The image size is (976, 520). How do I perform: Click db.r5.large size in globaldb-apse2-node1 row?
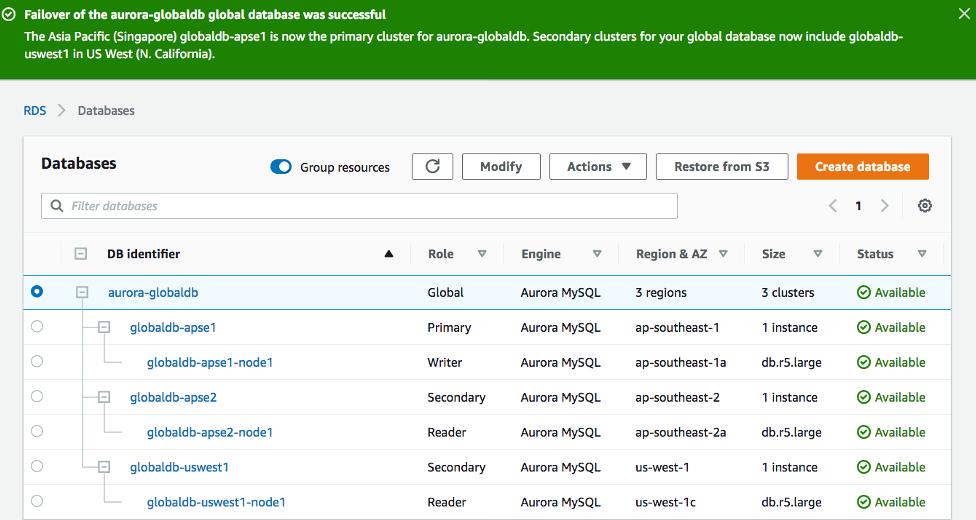791,432
